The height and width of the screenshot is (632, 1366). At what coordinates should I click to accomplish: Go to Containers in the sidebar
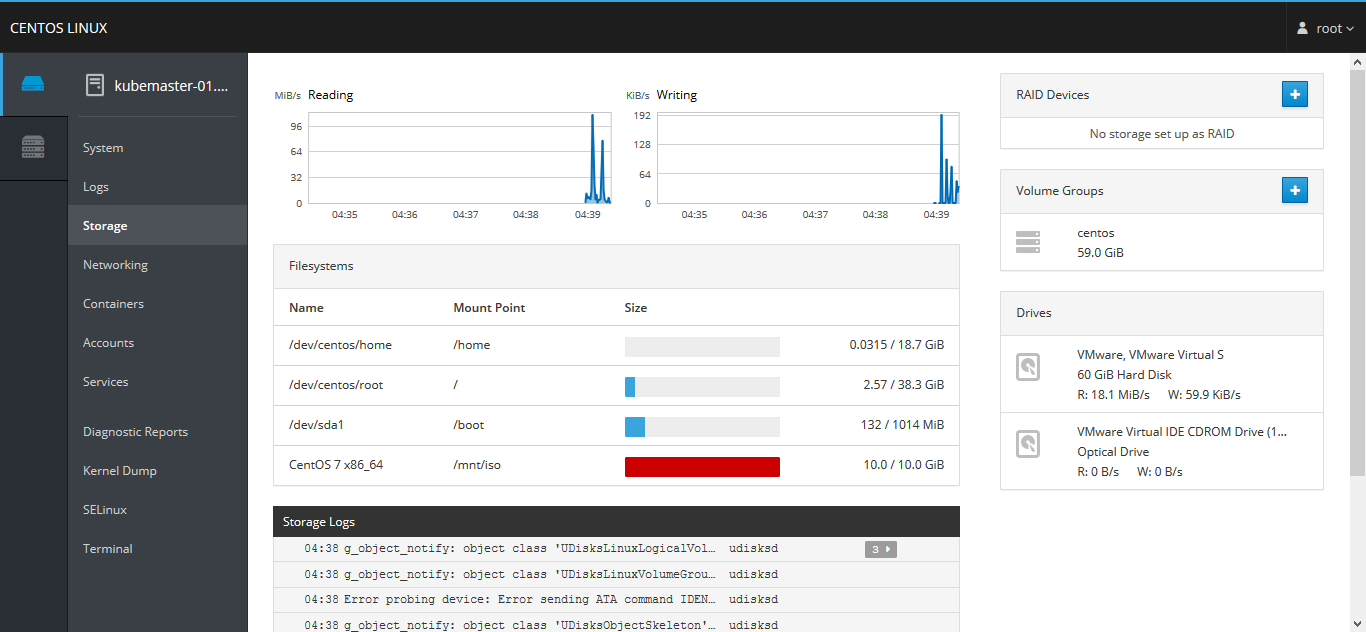click(157, 304)
